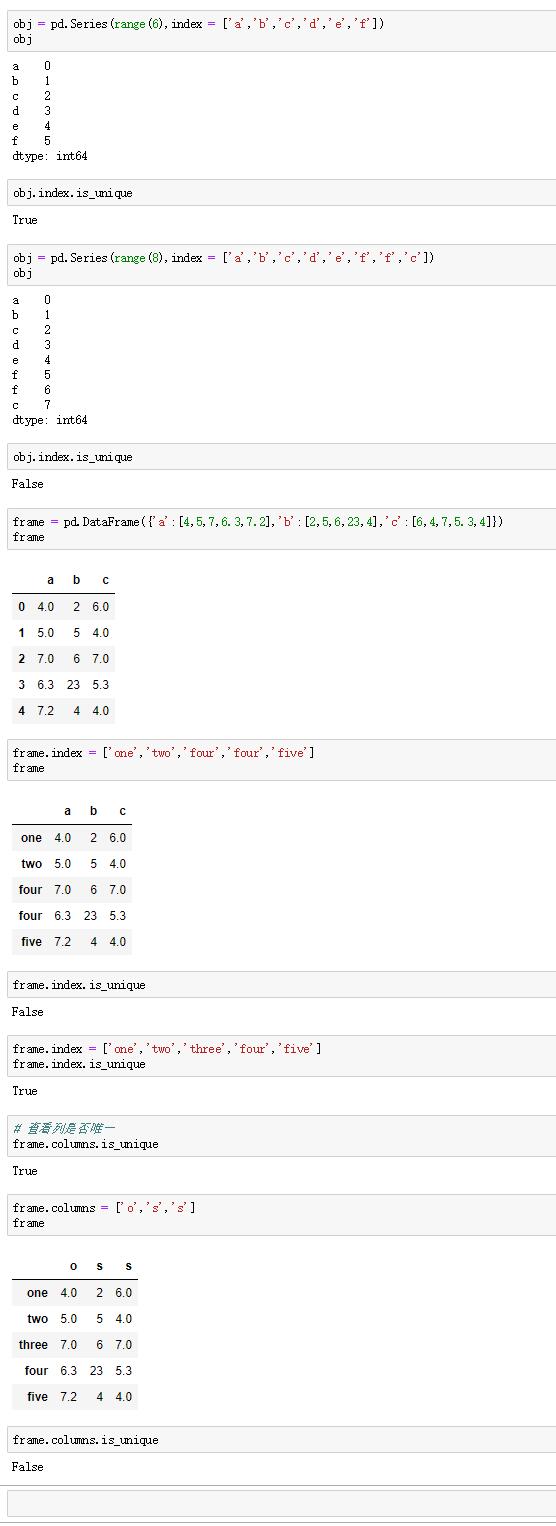Click the cell with pd.Series(range(8))
This screenshot has width=556, height=1526.
point(282,265)
